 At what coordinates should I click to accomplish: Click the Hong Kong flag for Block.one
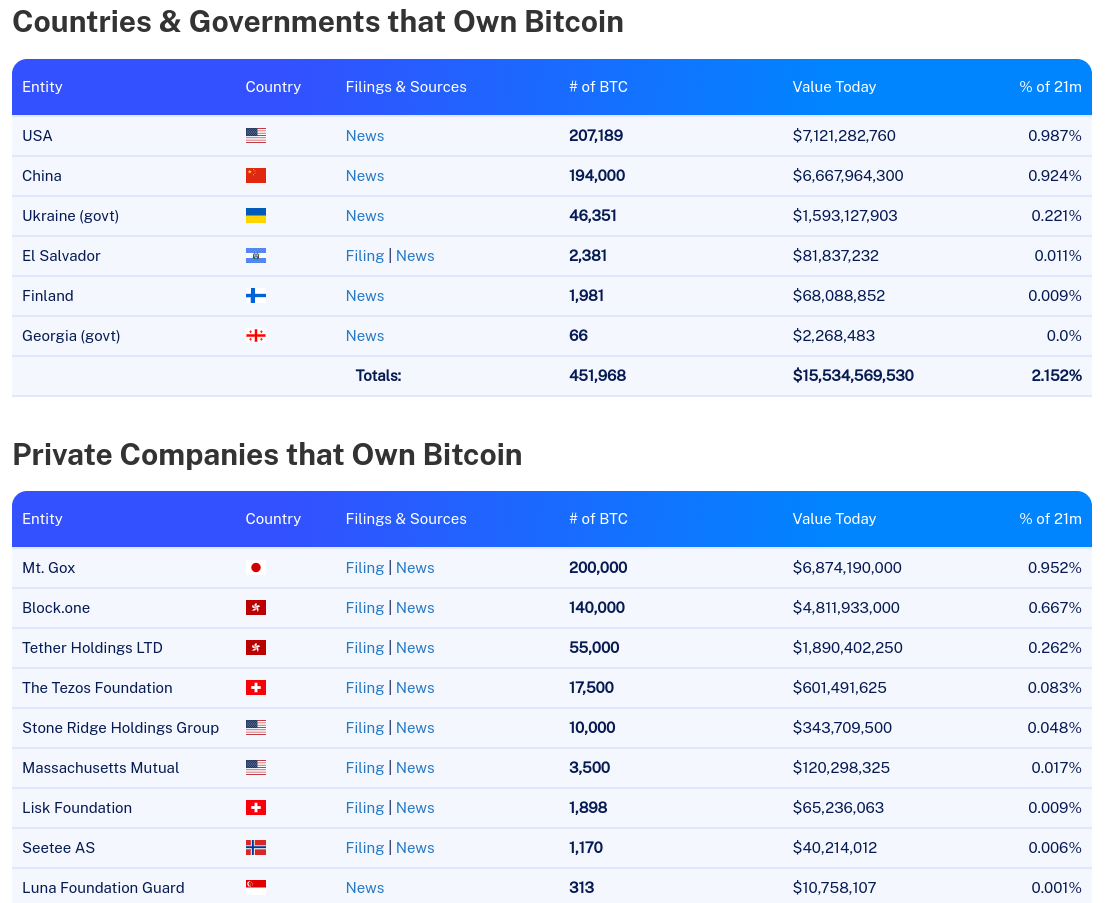[256, 607]
